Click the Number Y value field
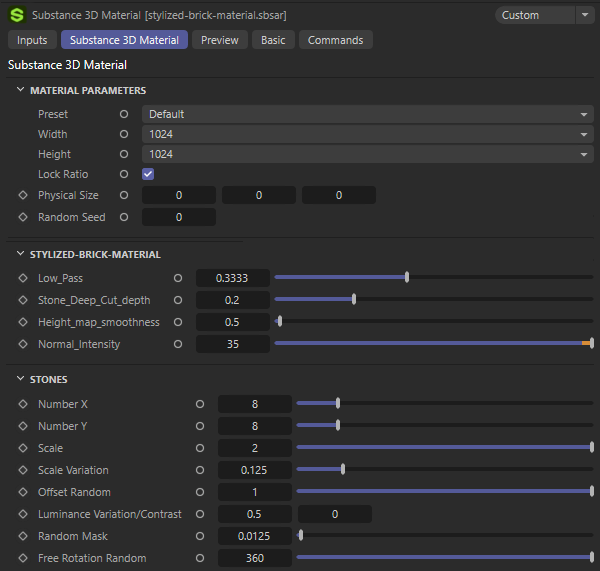This screenshot has height=571, width=600. pos(255,426)
